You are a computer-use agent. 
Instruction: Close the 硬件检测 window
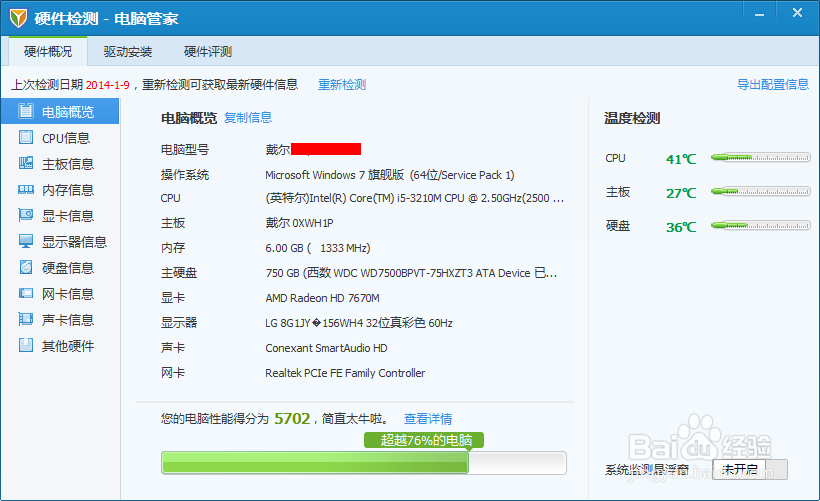pyautogui.click(x=797, y=13)
